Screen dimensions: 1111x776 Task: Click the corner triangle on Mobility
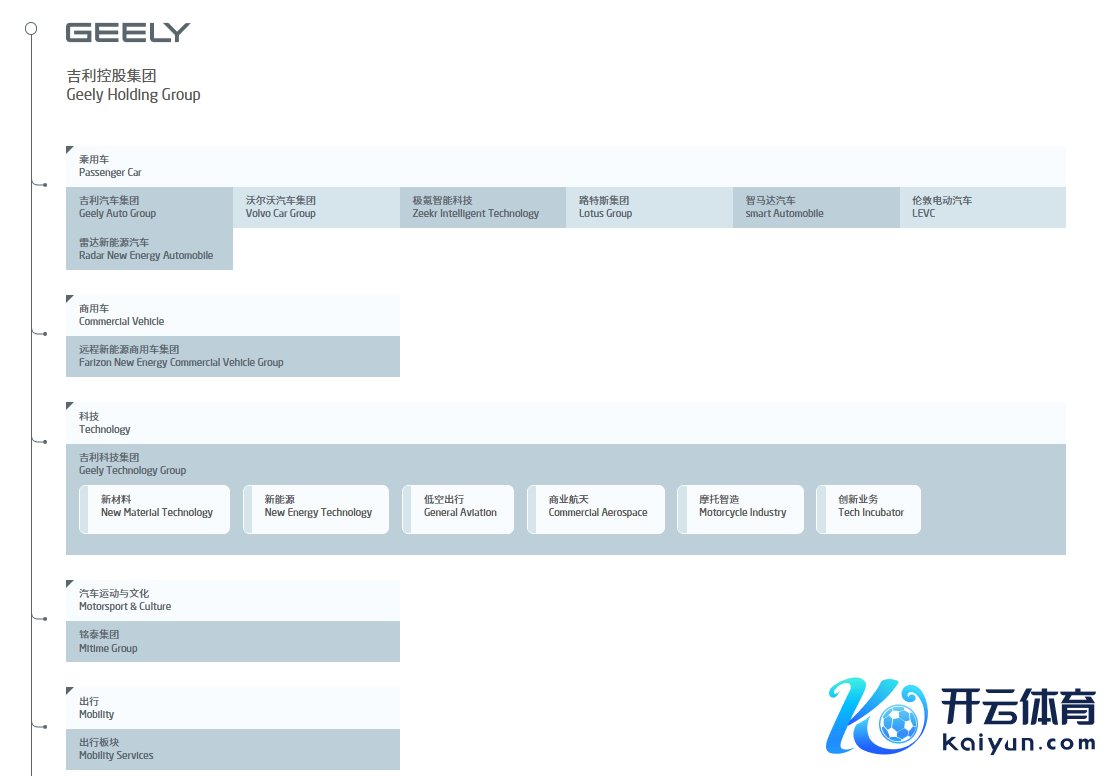[69, 690]
